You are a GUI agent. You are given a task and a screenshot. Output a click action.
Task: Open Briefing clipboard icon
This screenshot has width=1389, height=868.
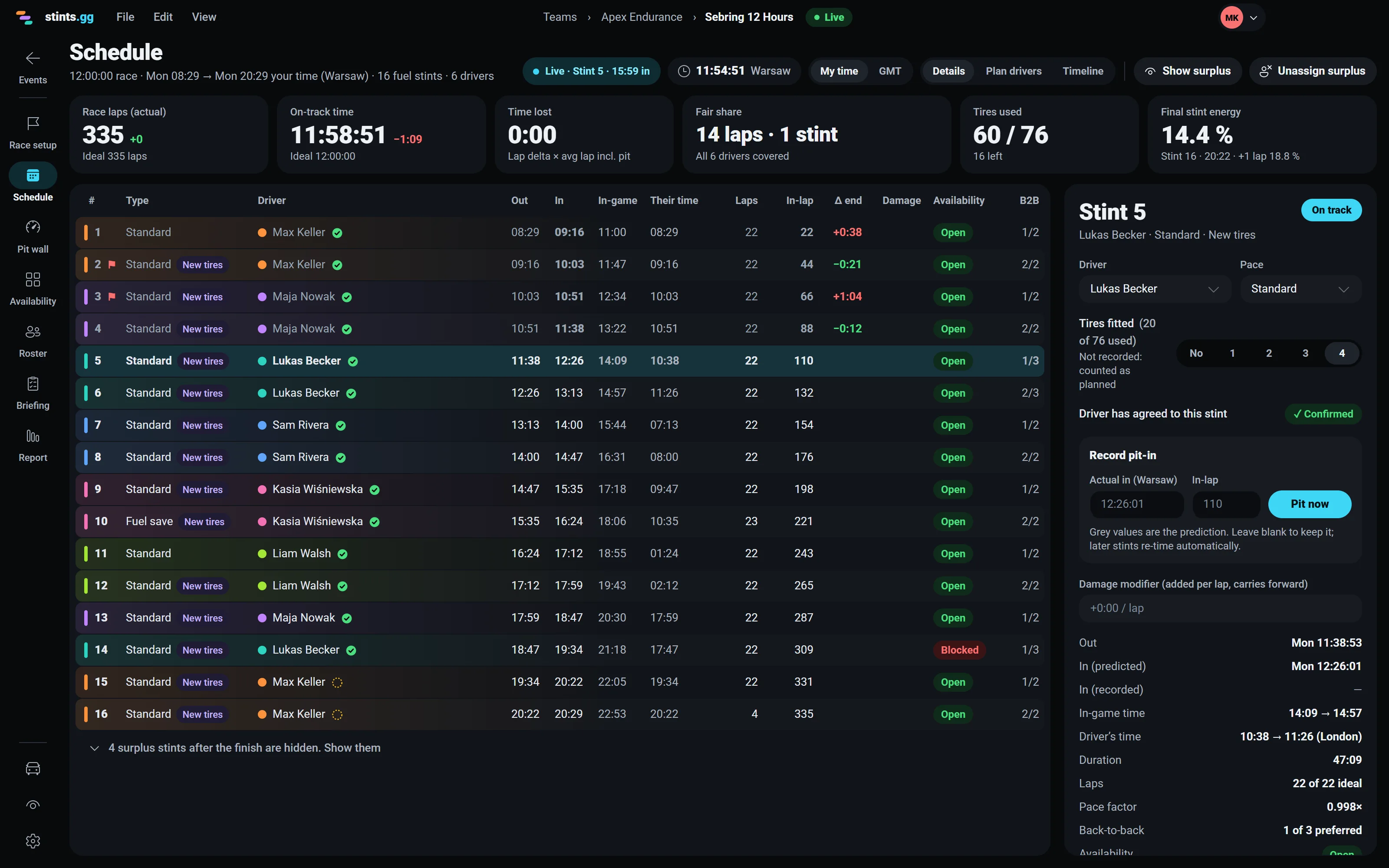33,384
